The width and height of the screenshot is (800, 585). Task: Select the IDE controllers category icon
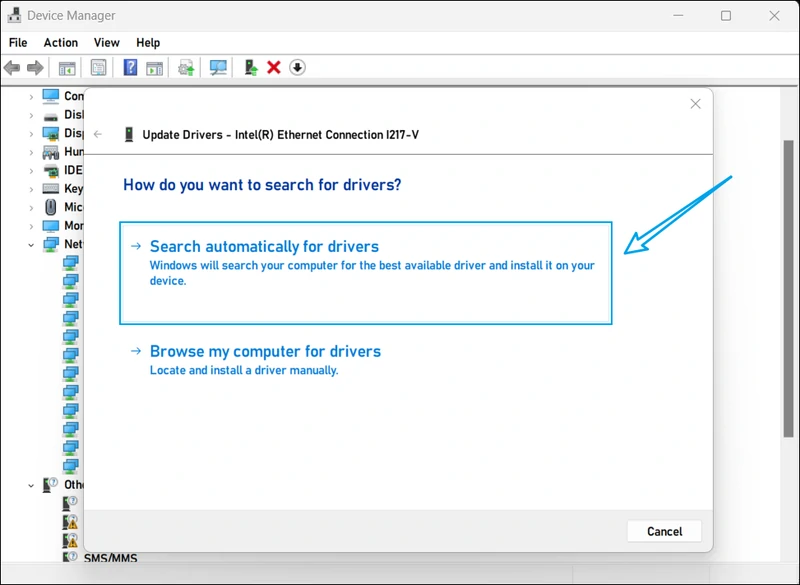[51, 170]
